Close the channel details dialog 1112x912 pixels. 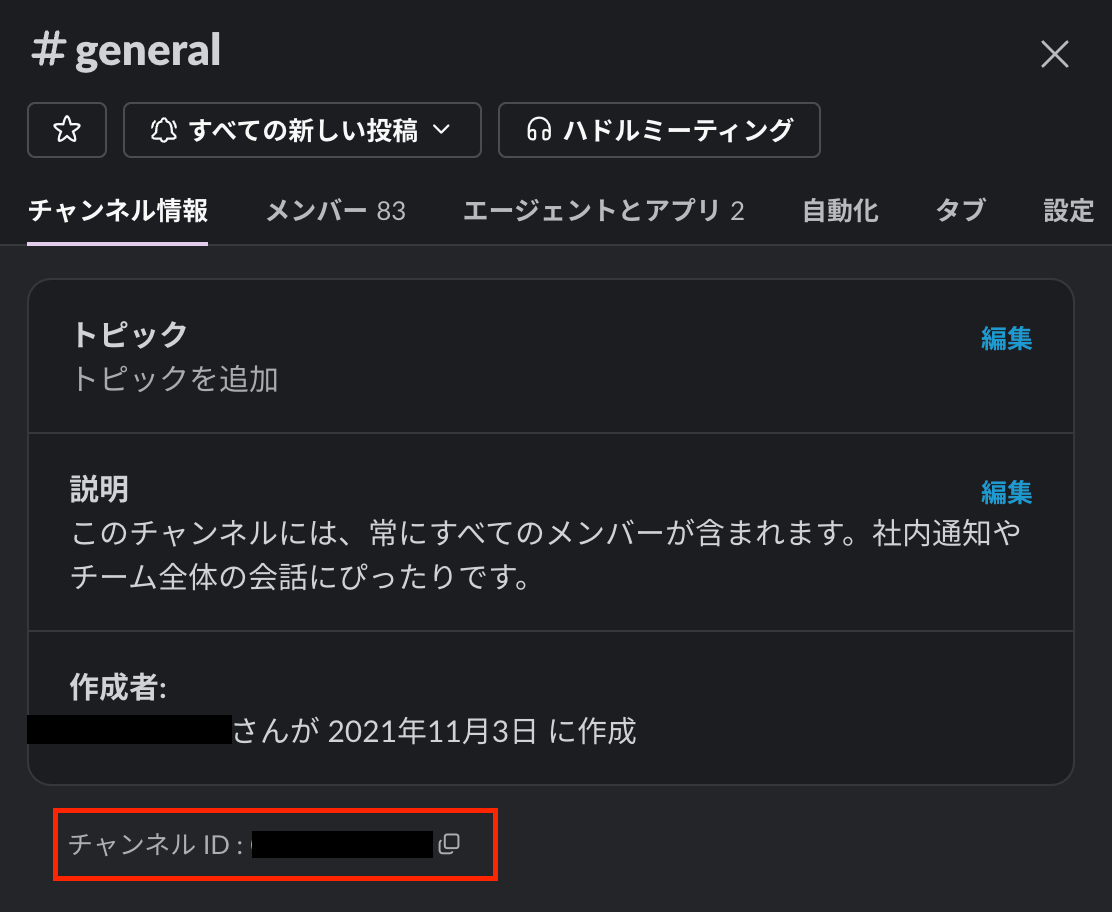point(1055,54)
